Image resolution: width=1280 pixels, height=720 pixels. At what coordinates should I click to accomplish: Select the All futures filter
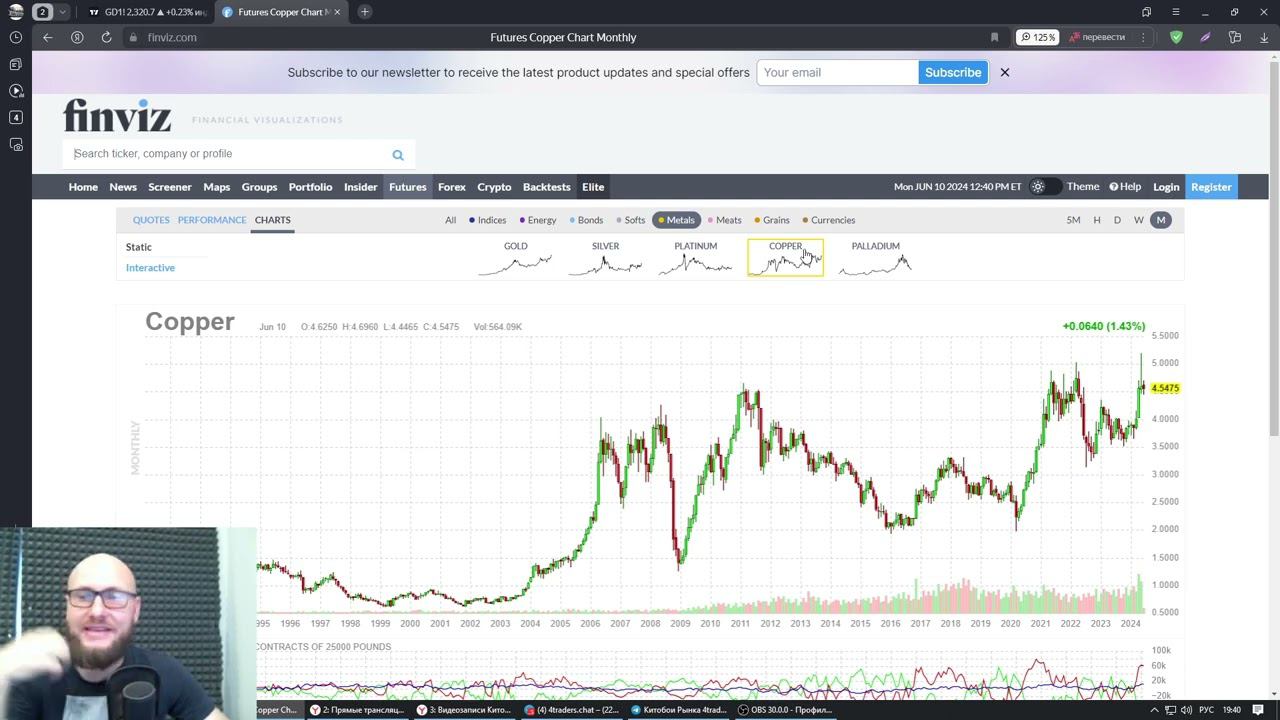coord(450,220)
